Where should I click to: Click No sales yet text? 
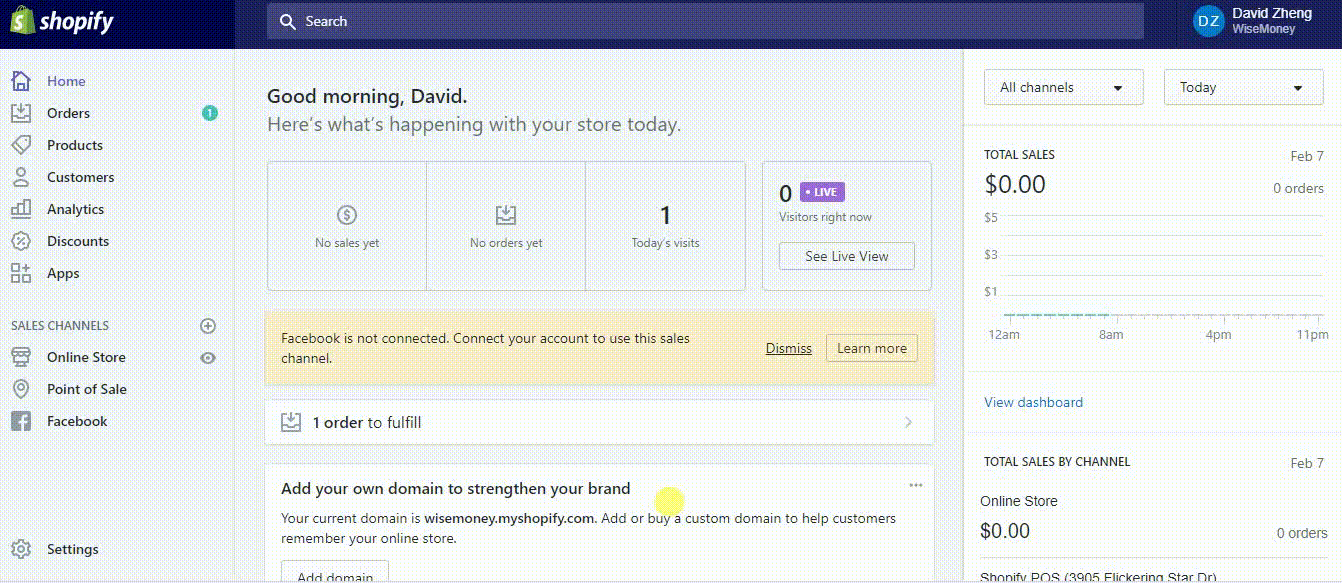(347, 243)
